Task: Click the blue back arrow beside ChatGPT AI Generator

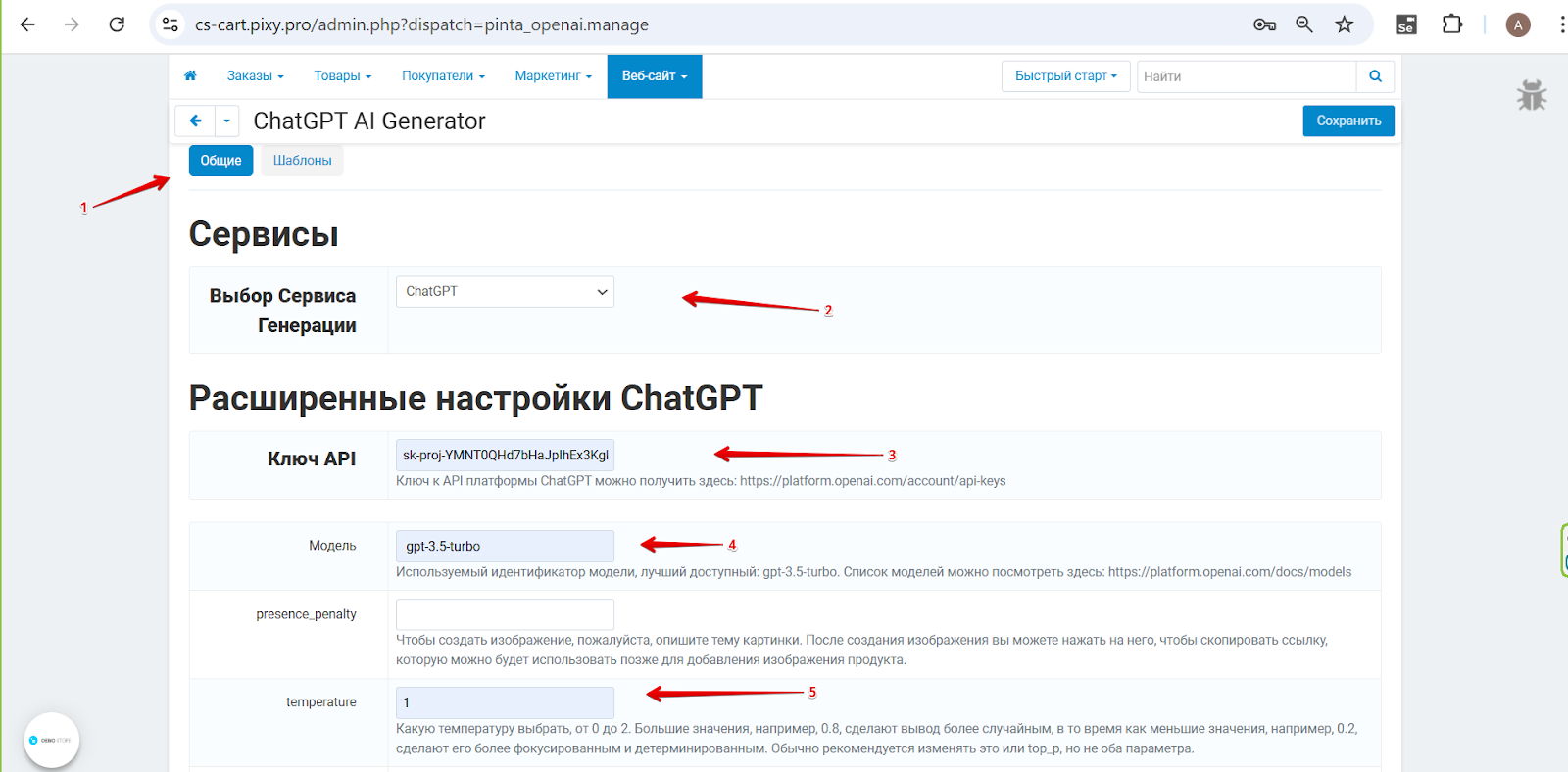Action: 195,121
